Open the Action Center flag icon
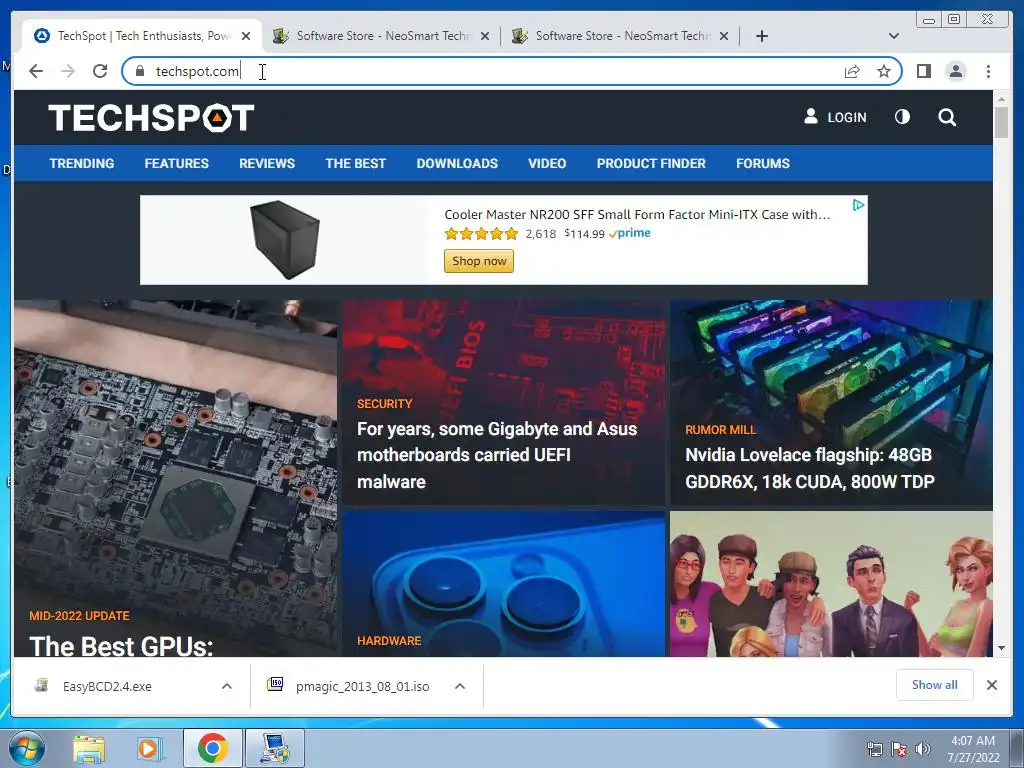 pos(899,749)
